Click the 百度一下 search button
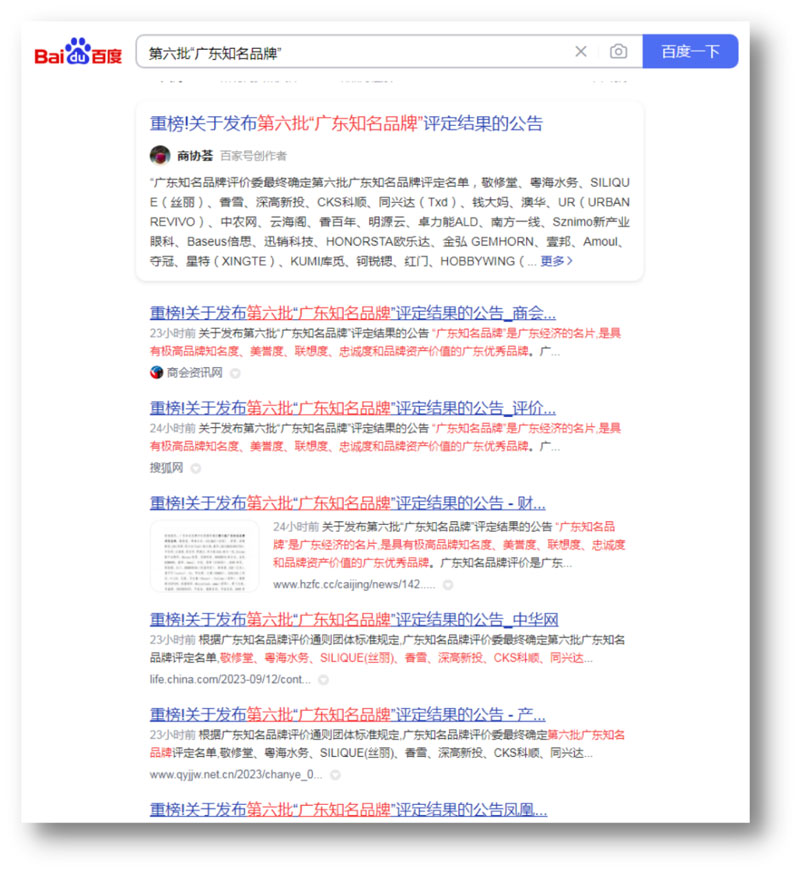Viewport: 800px width, 873px height. coord(690,52)
